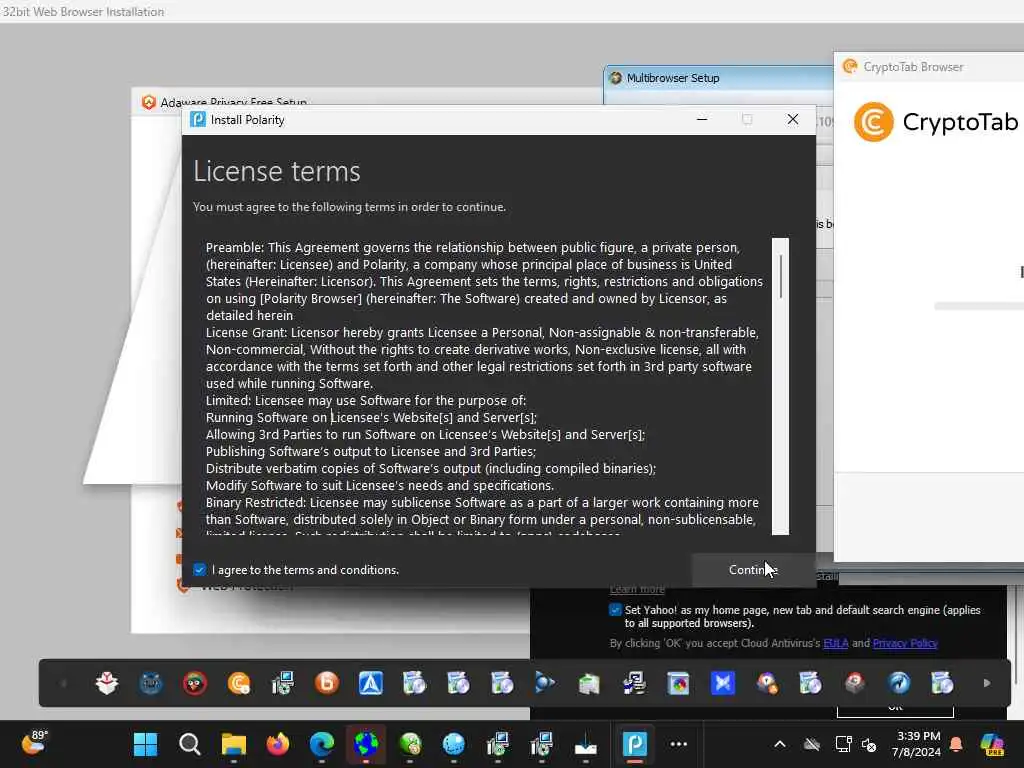Open the network display tray icon
Image resolution: width=1024 pixels, height=768 pixels.
[843, 744]
